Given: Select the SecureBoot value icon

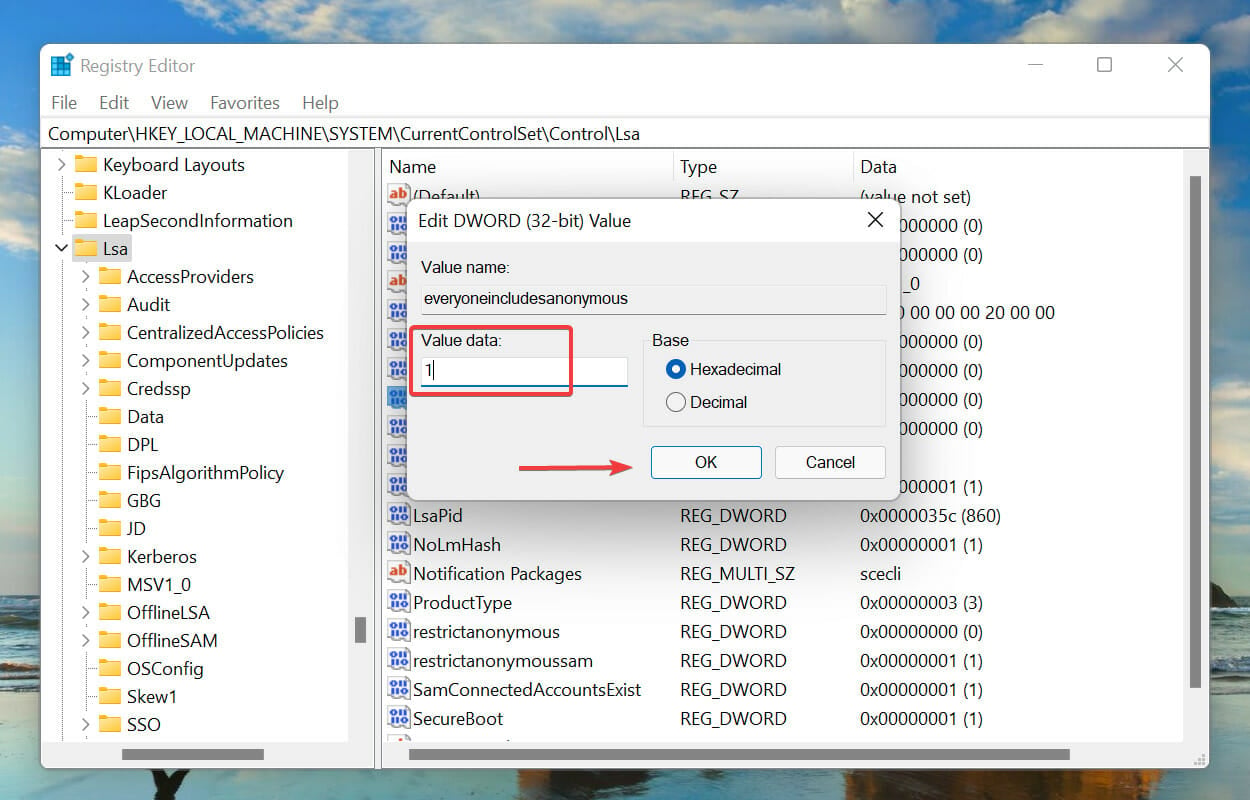Looking at the screenshot, I should 398,718.
